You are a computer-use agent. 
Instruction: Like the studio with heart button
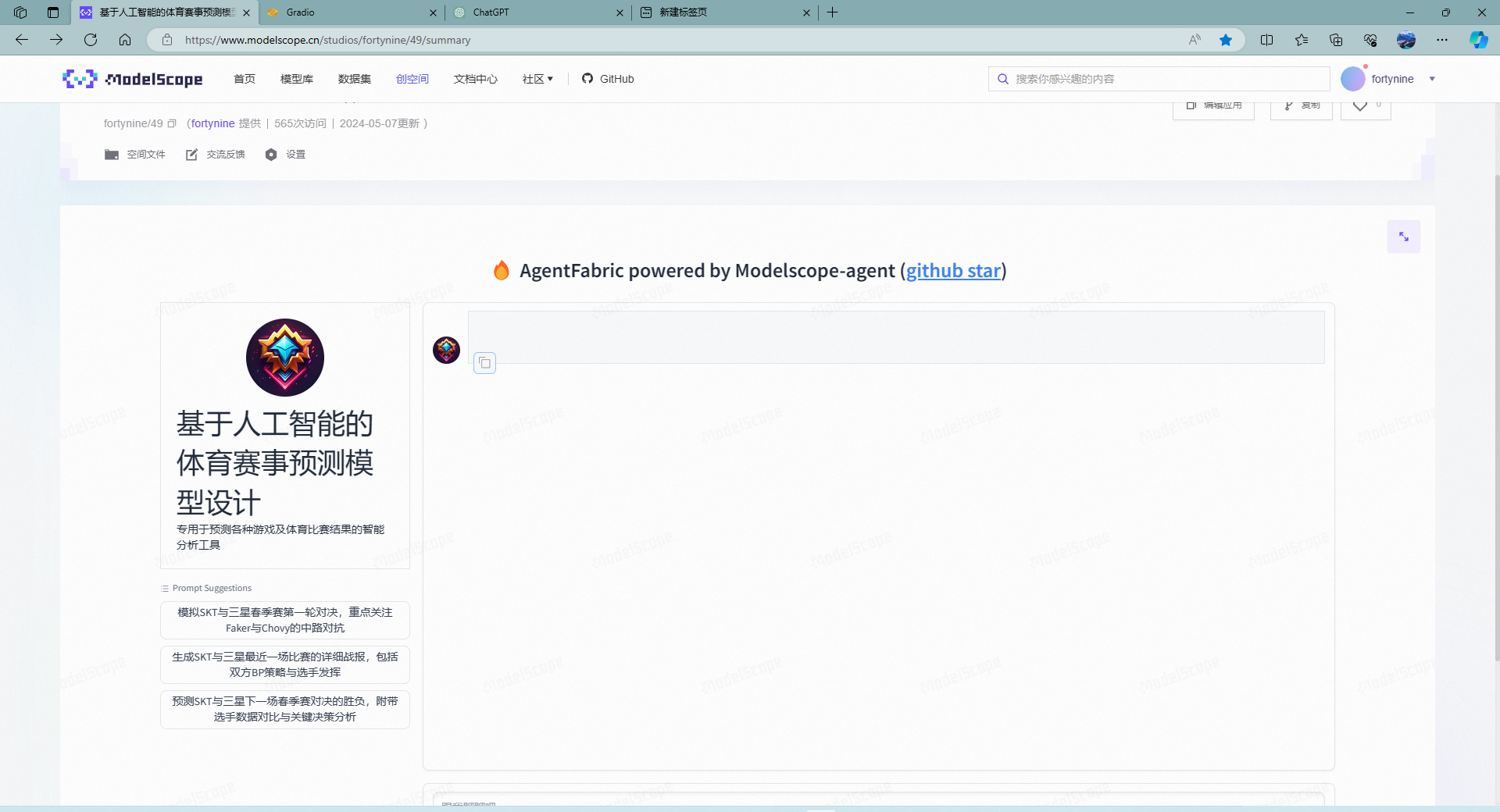[x=1366, y=106]
